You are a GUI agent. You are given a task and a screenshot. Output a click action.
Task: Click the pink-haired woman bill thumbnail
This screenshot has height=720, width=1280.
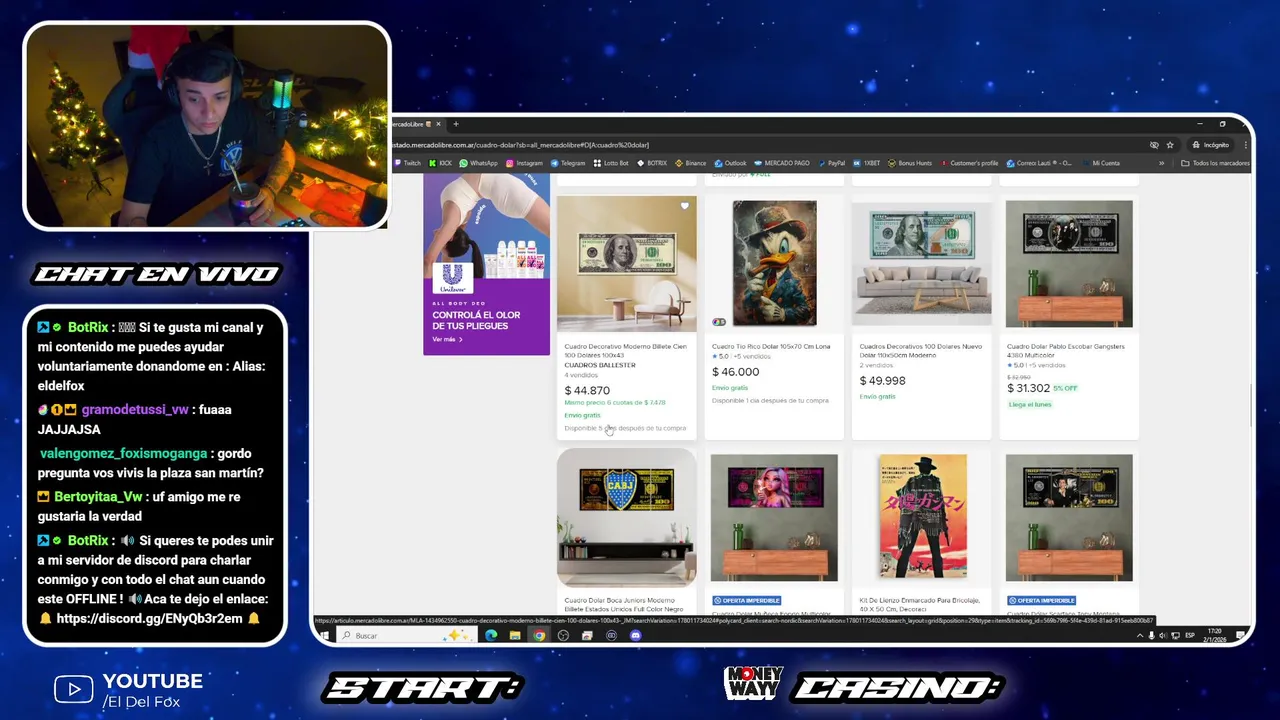pos(774,518)
